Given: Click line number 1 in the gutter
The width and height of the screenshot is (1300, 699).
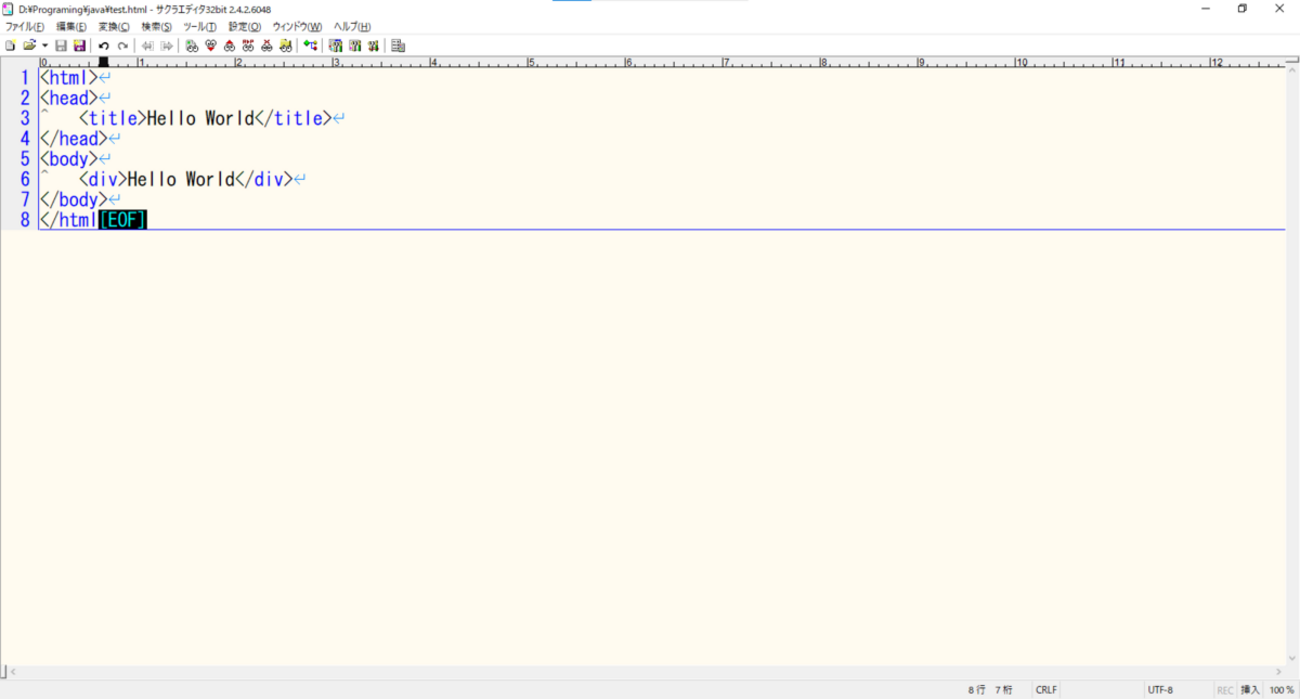Looking at the screenshot, I should (x=25, y=77).
